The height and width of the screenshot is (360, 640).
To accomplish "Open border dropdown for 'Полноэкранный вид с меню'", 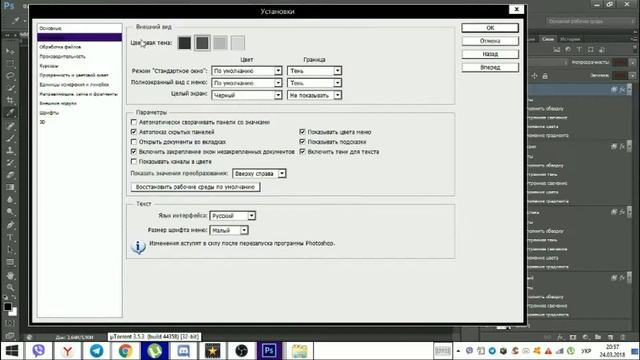I will 314,83.
